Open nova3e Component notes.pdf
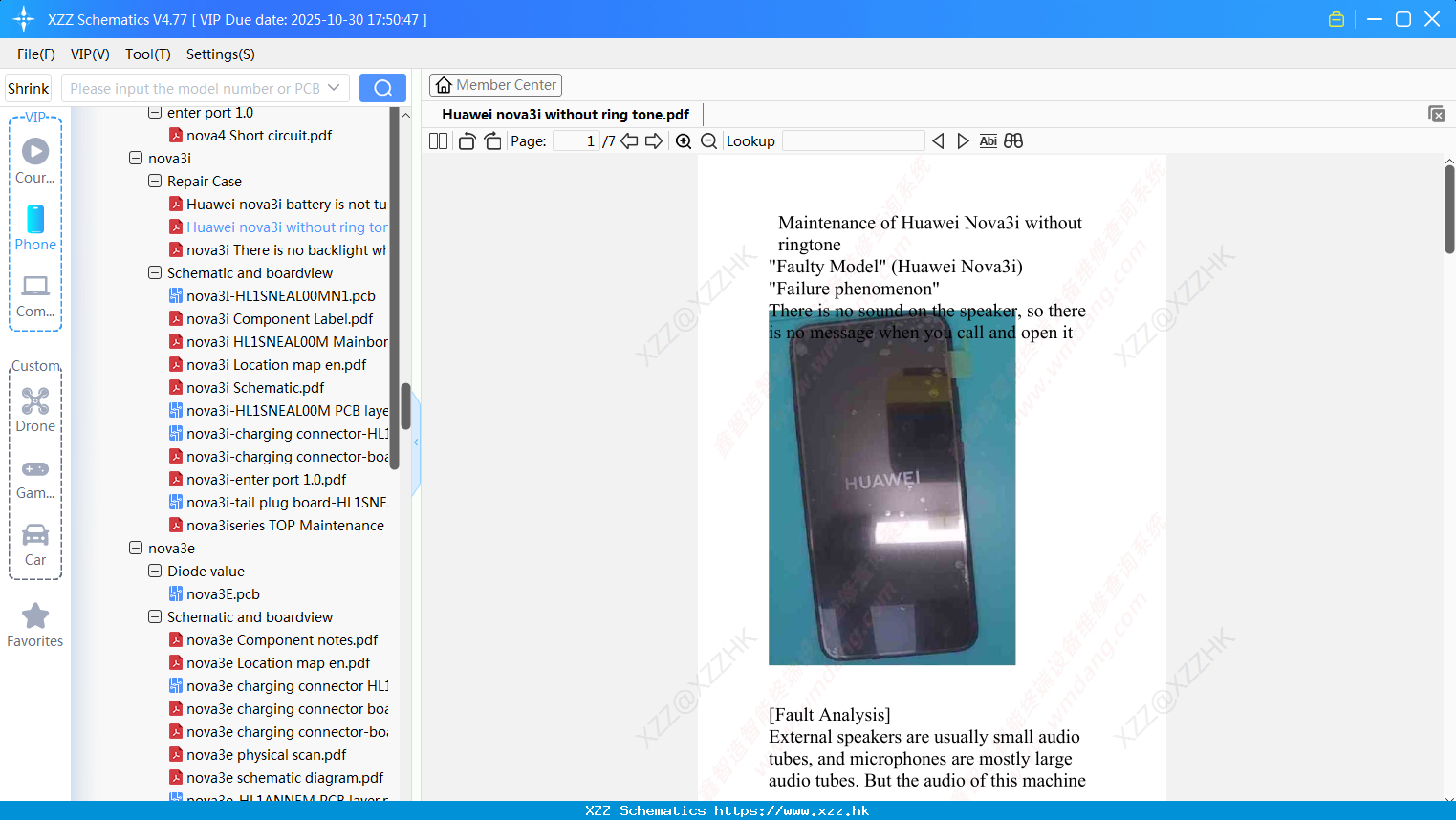1456x820 pixels. tap(273, 639)
